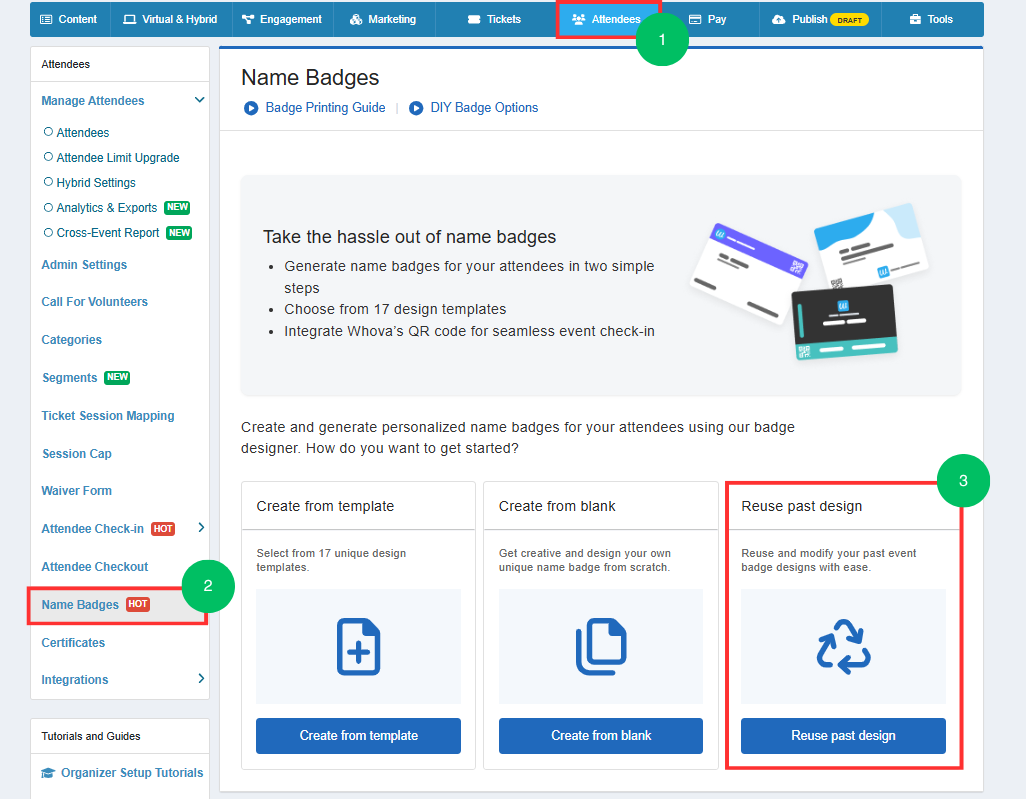Expand the Attendee Check-in submenu arrow
The height and width of the screenshot is (799, 1026).
[201, 527]
